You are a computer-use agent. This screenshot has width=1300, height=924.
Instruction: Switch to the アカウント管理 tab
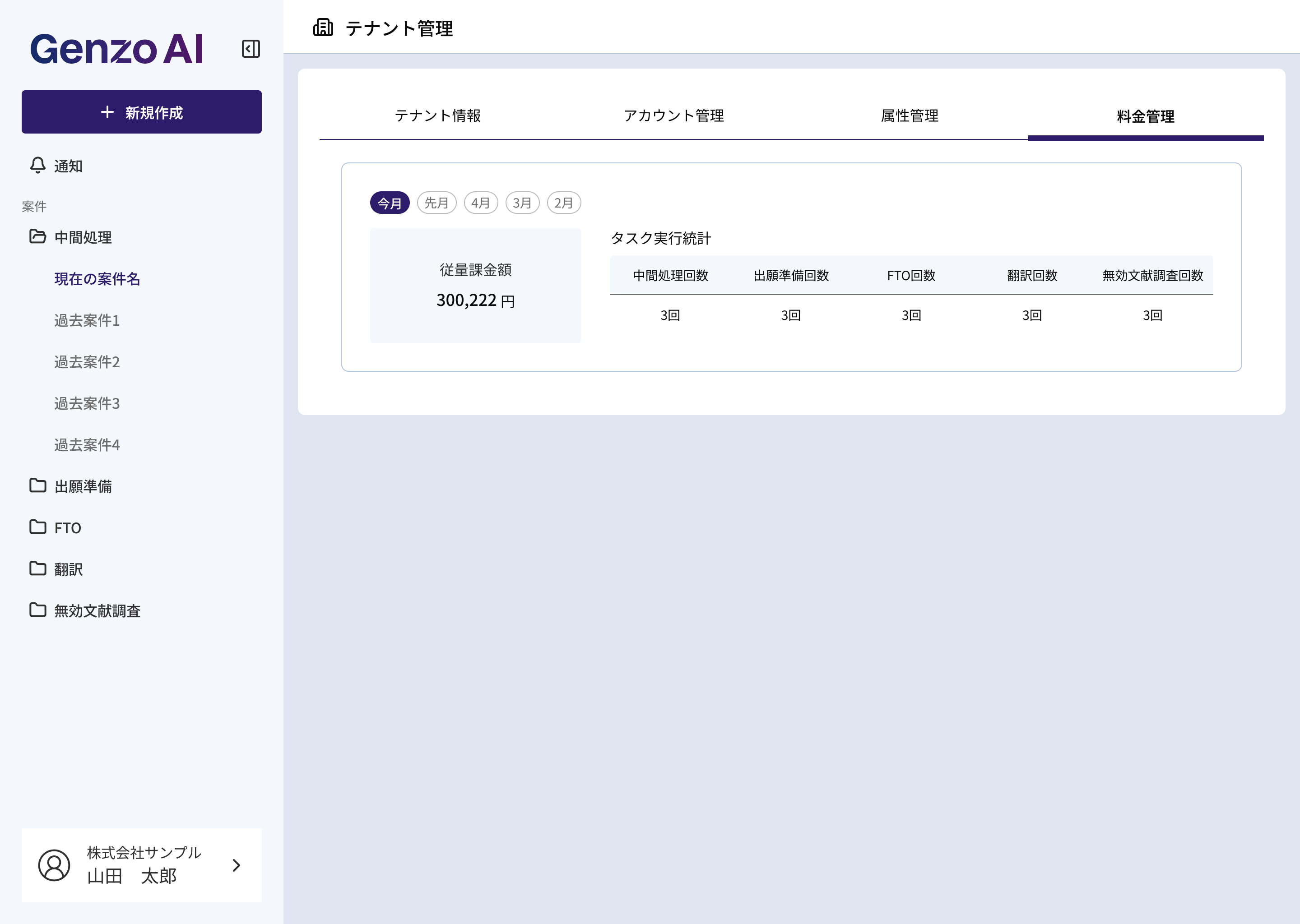click(674, 115)
